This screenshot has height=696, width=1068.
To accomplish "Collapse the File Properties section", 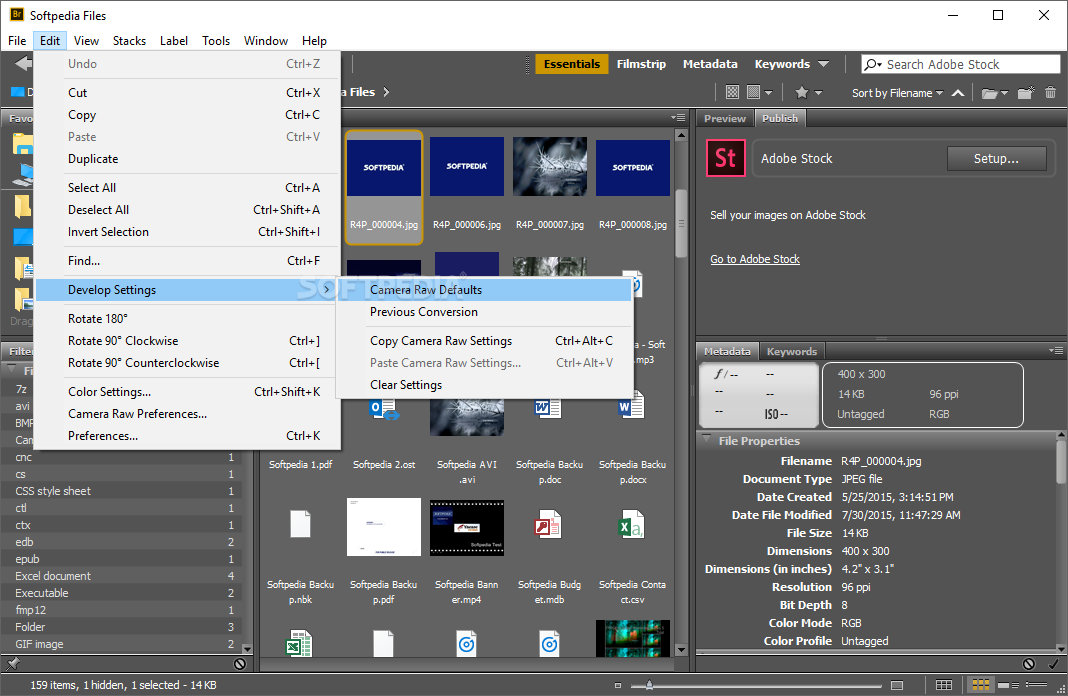I will pos(706,440).
